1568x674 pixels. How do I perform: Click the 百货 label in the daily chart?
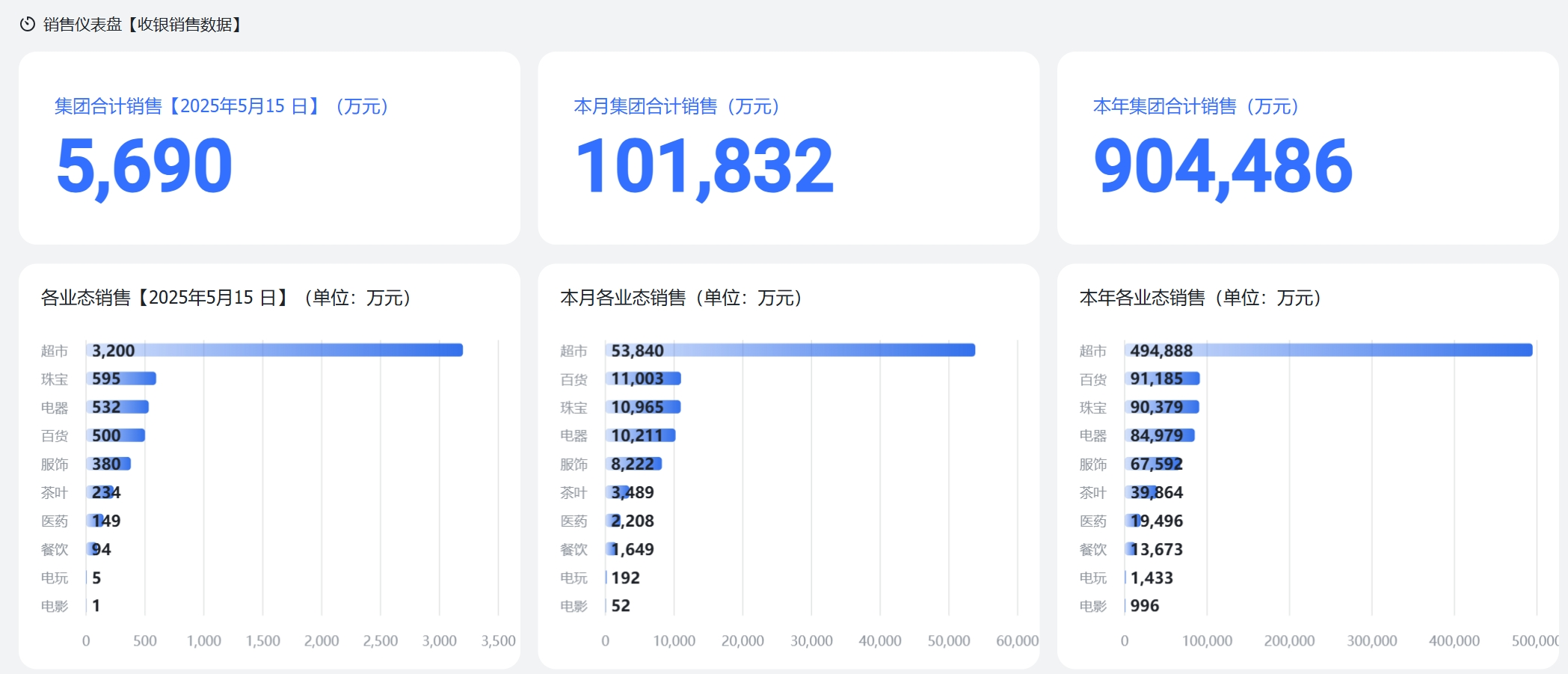coord(55,435)
